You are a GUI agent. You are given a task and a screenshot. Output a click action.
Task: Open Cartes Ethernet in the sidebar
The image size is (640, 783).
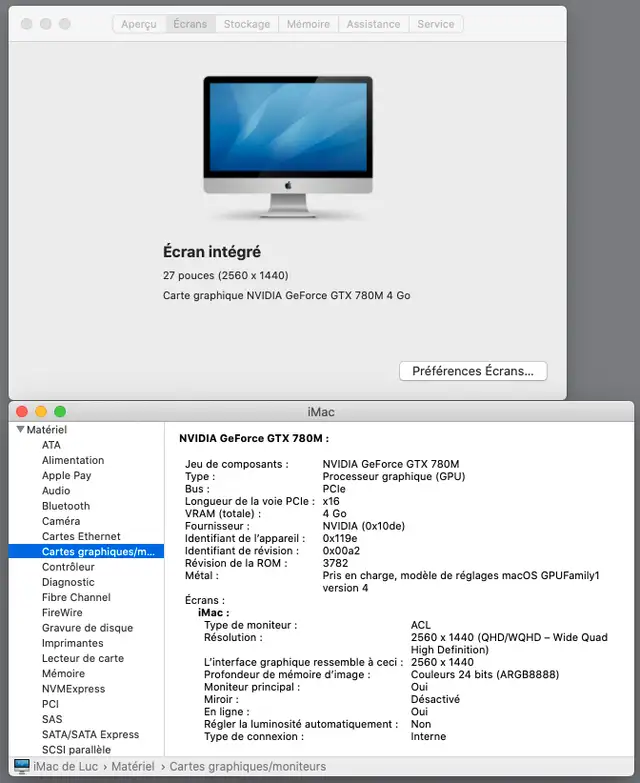tap(81, 536)
